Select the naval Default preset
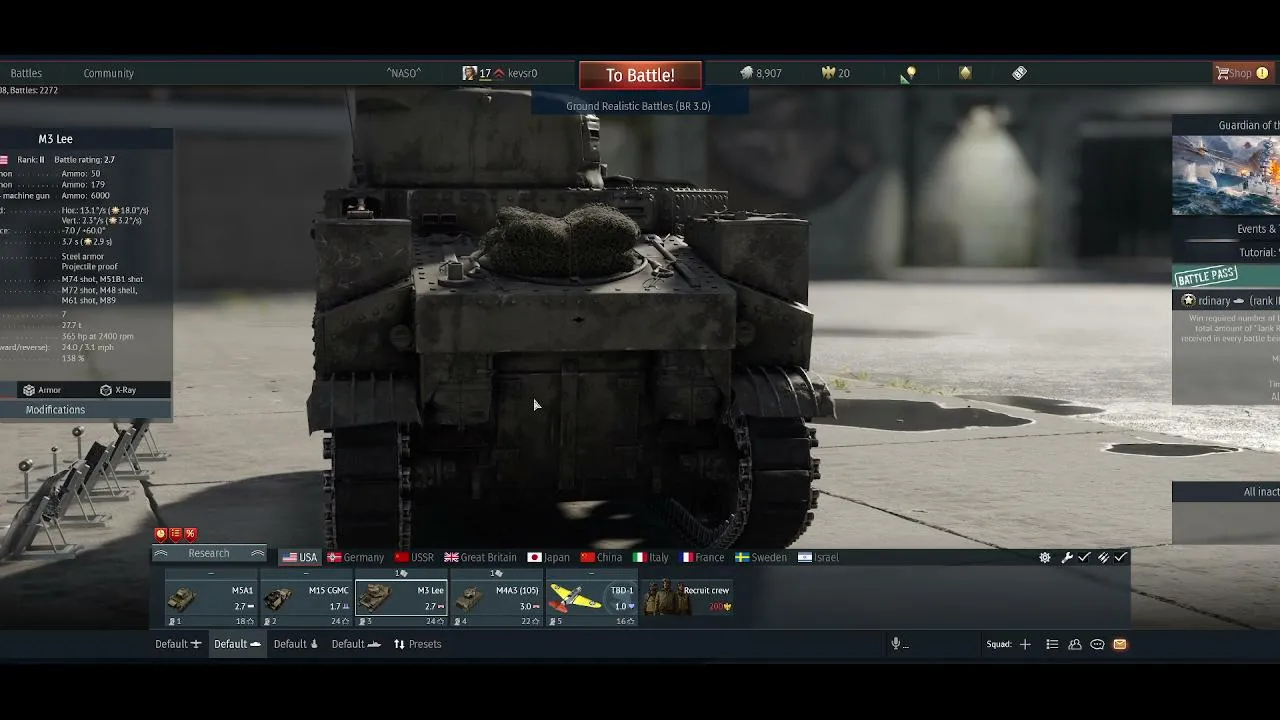1280x720 pixels. click(x=356, y=644)
